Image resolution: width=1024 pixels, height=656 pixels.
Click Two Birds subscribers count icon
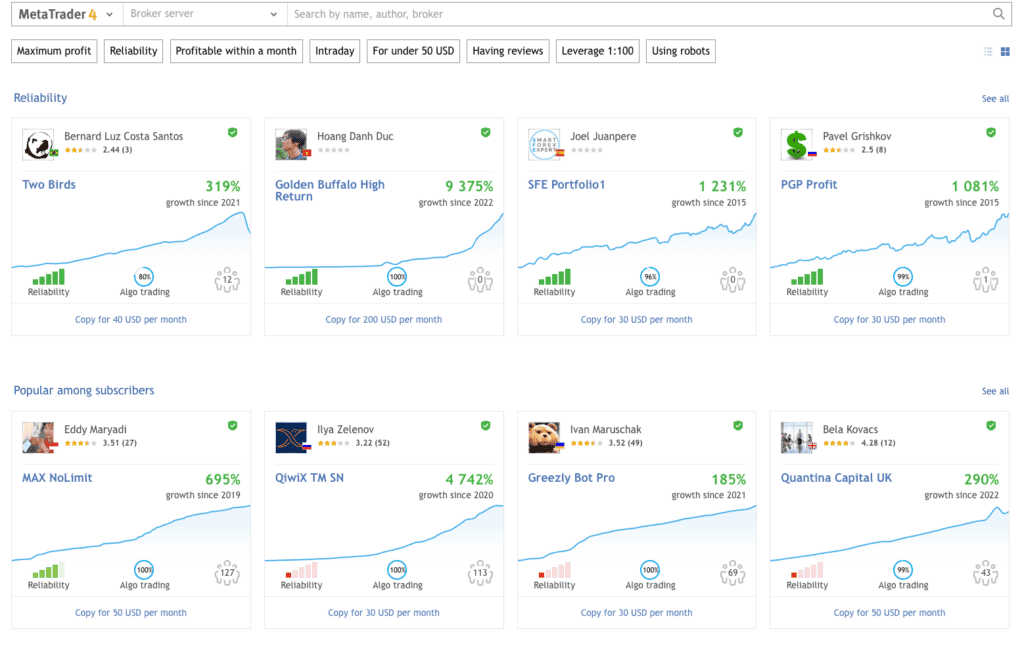(x=227, y=279)
